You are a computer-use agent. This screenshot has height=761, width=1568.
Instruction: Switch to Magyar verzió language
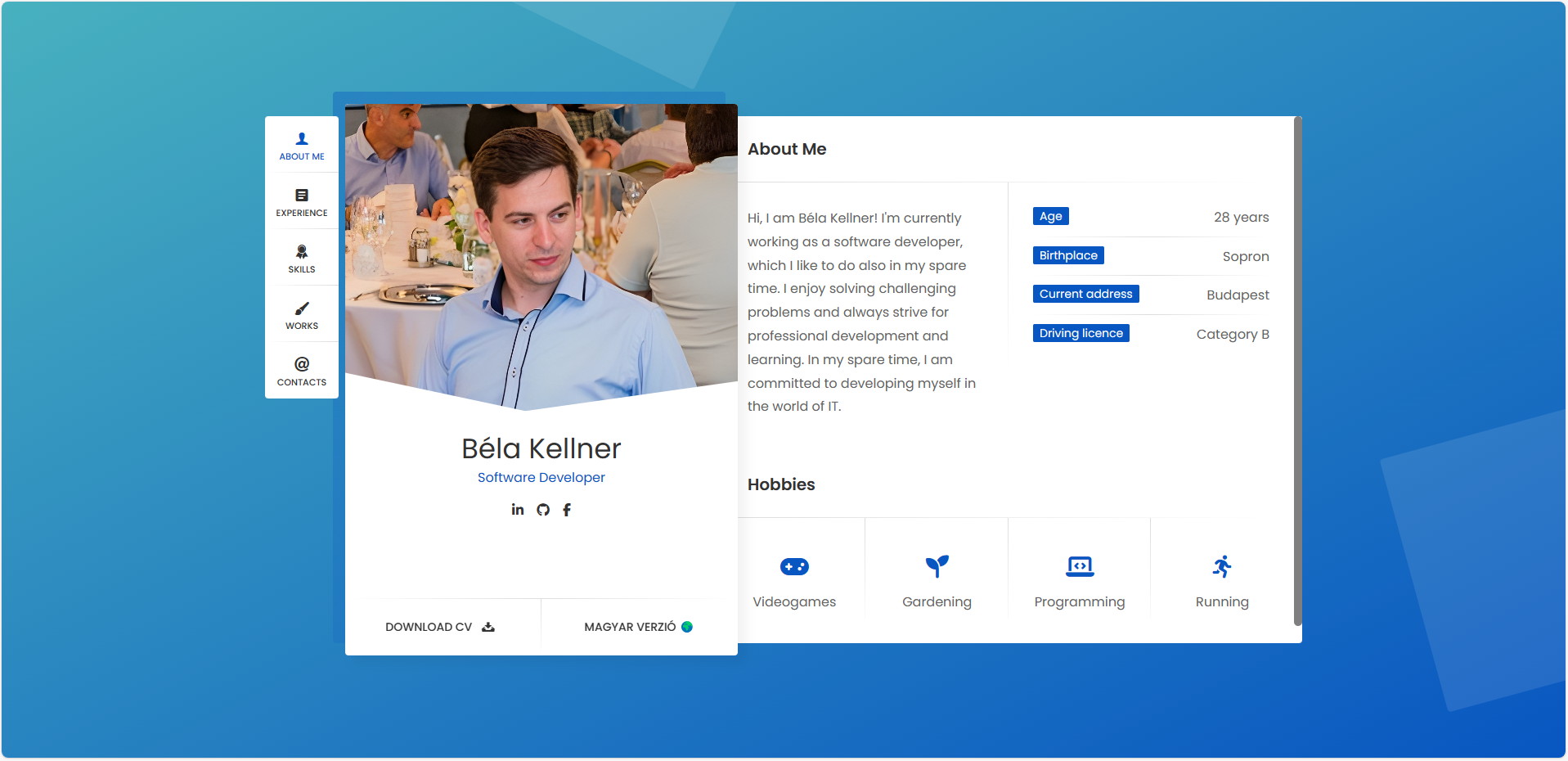point(639,627)
